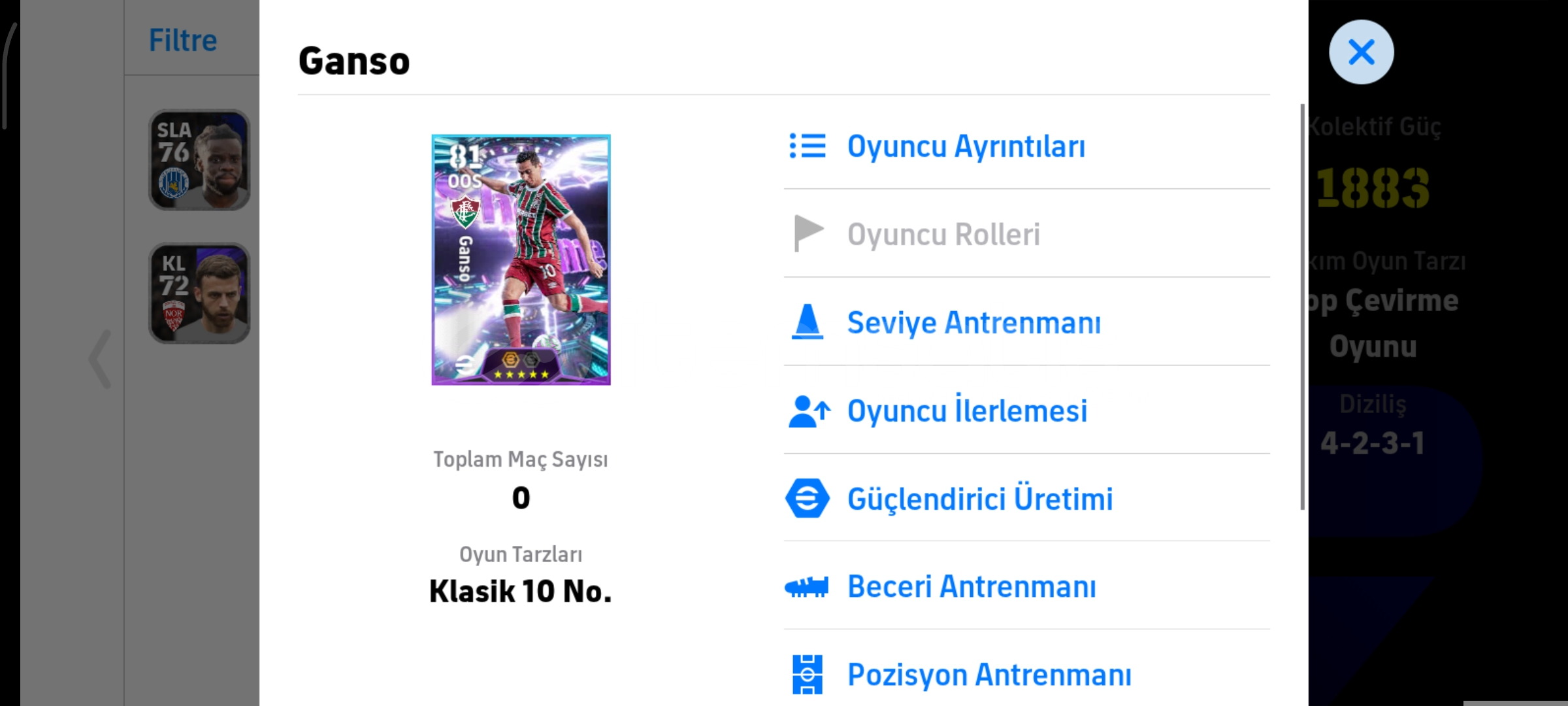Select Pozisyon Antrenmanı text option

989,675
